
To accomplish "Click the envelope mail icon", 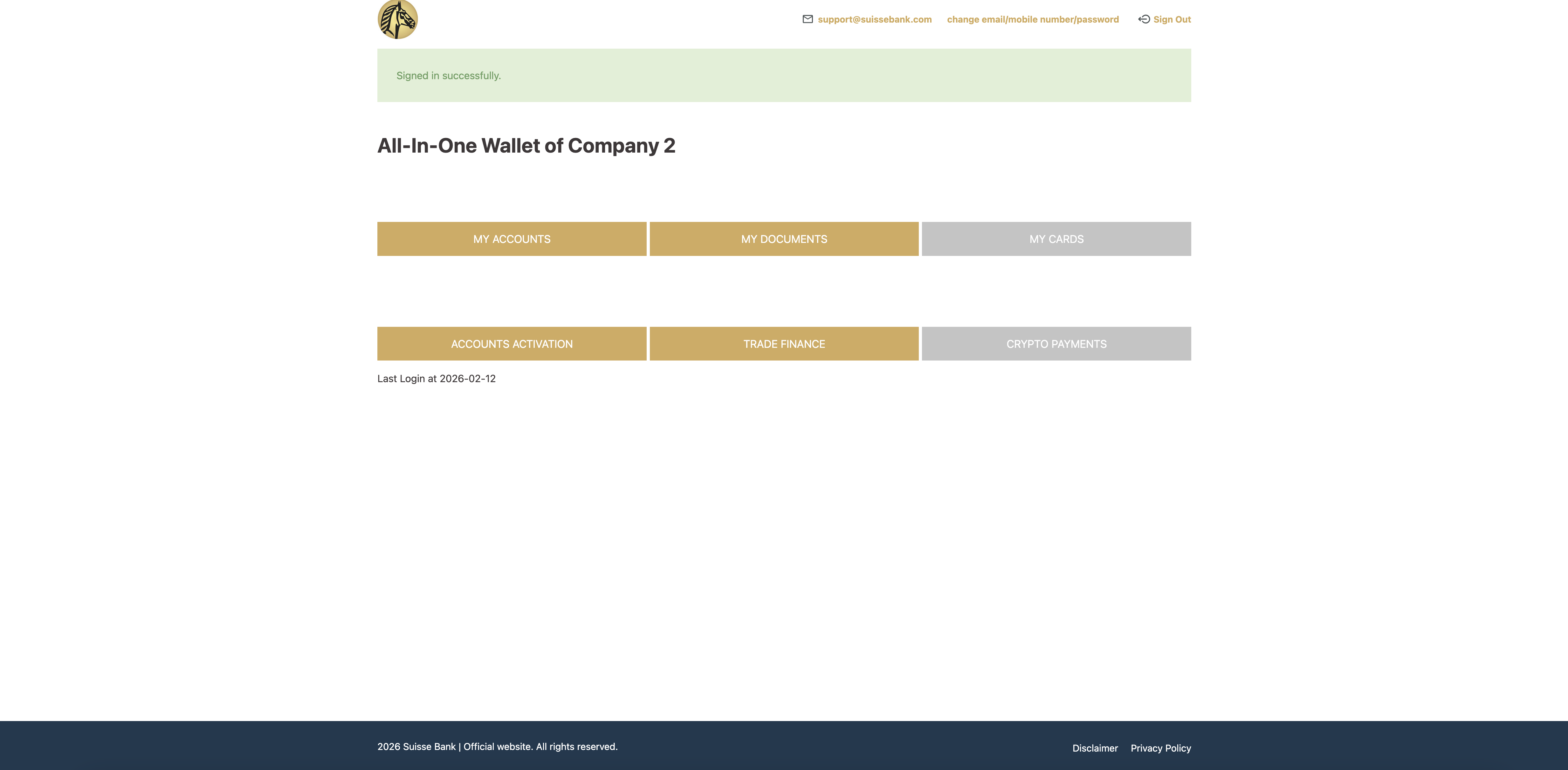I will (808, 19).
